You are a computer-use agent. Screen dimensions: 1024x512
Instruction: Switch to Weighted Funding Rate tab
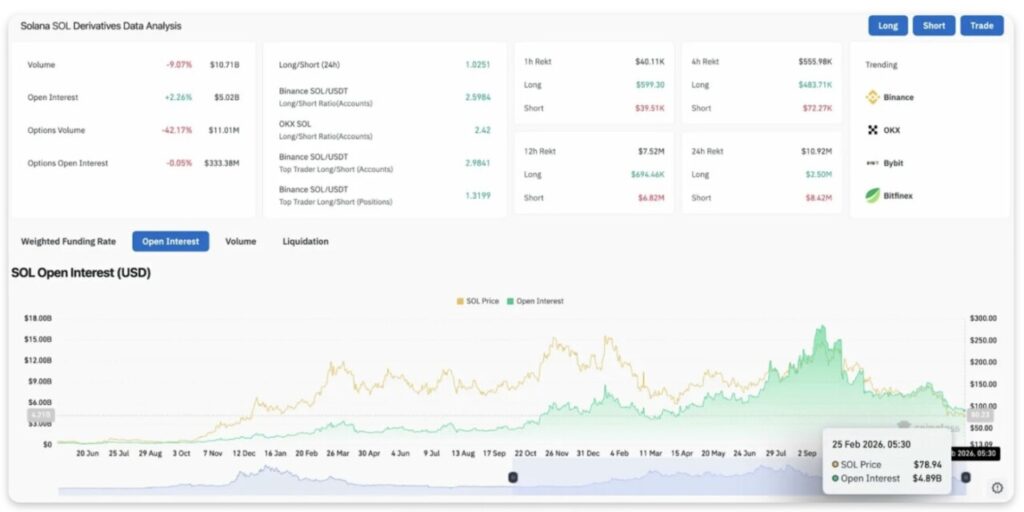tap(68, 241)
